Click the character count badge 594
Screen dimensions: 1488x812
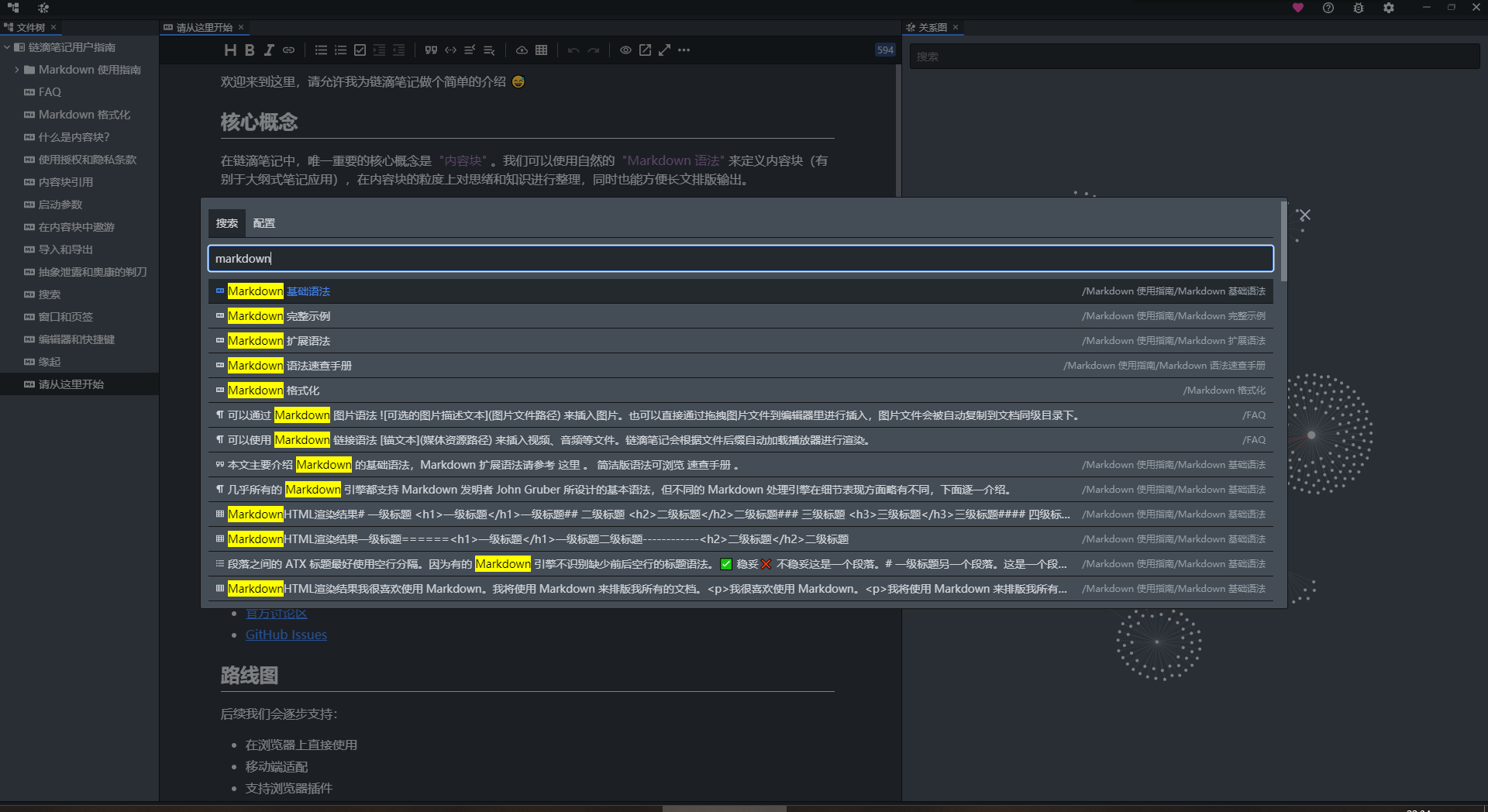(x=885, y=50)
